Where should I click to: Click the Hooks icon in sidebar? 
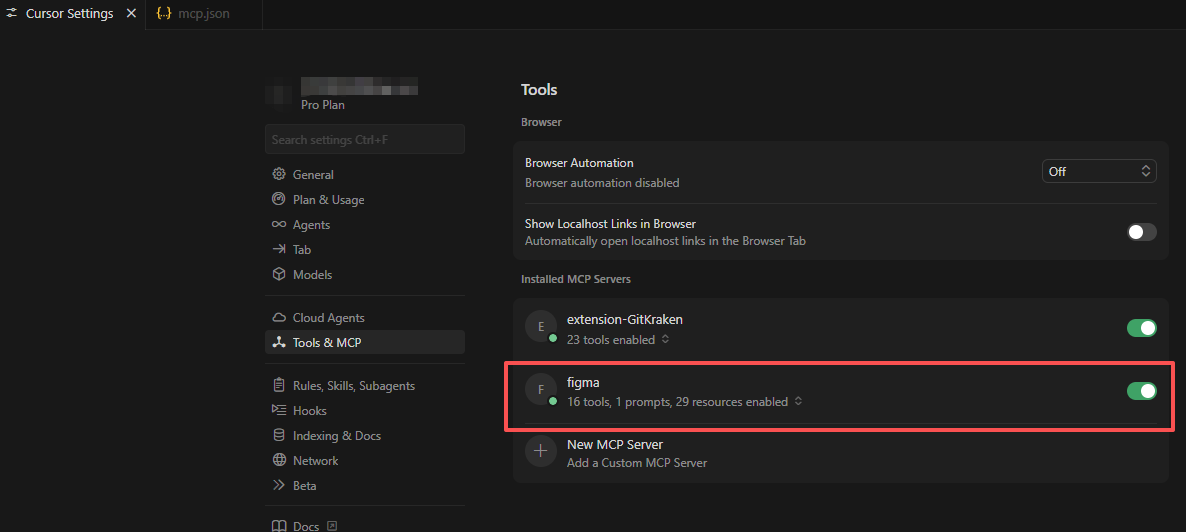click(x=278, y=410)
